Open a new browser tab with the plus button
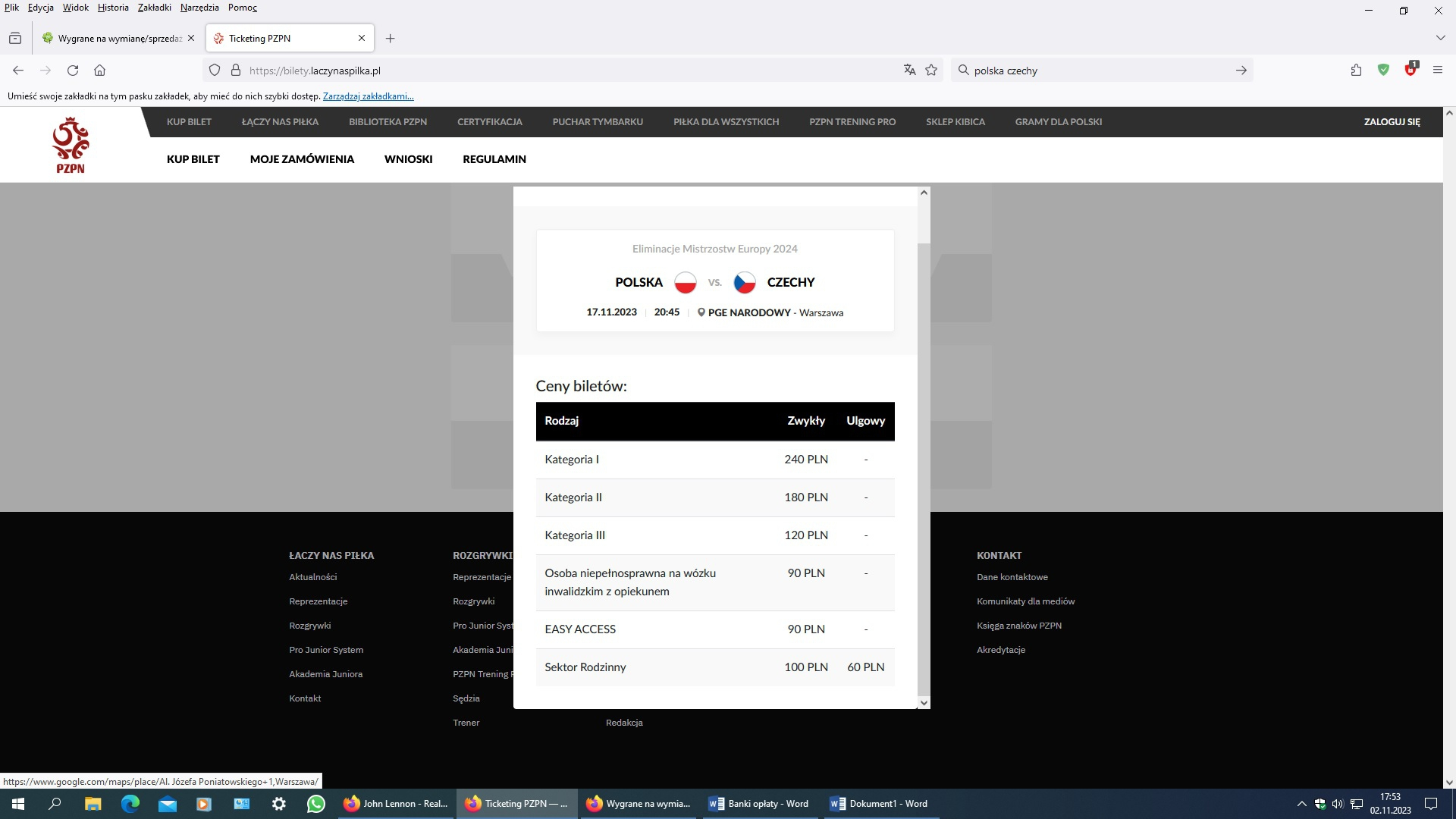 pyautogui.click(x=390, y=38)
